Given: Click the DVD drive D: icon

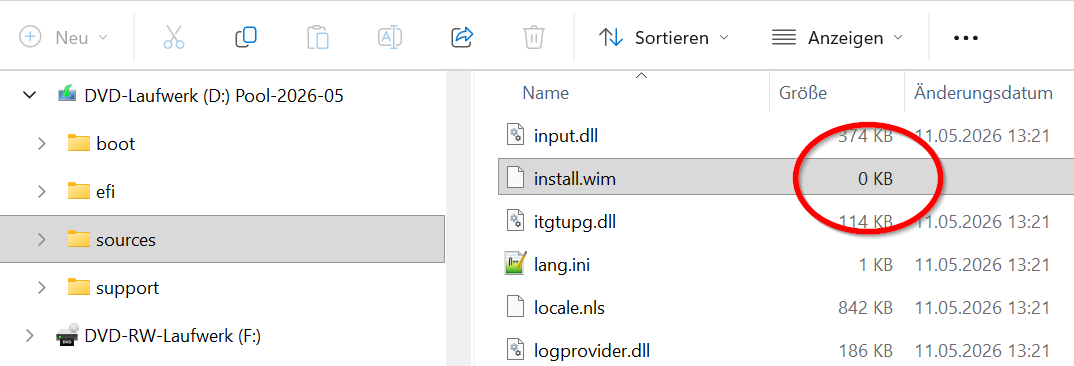Looking at the screenshot, I should 67,95.
